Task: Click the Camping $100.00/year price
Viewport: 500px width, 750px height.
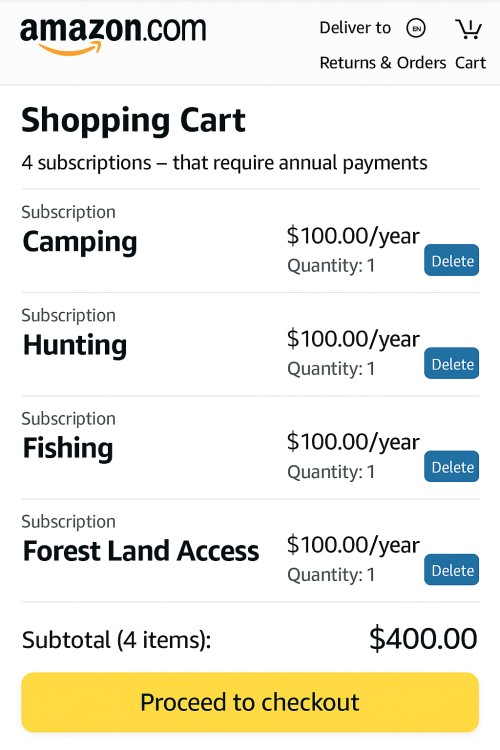Action: pos(353,236)
